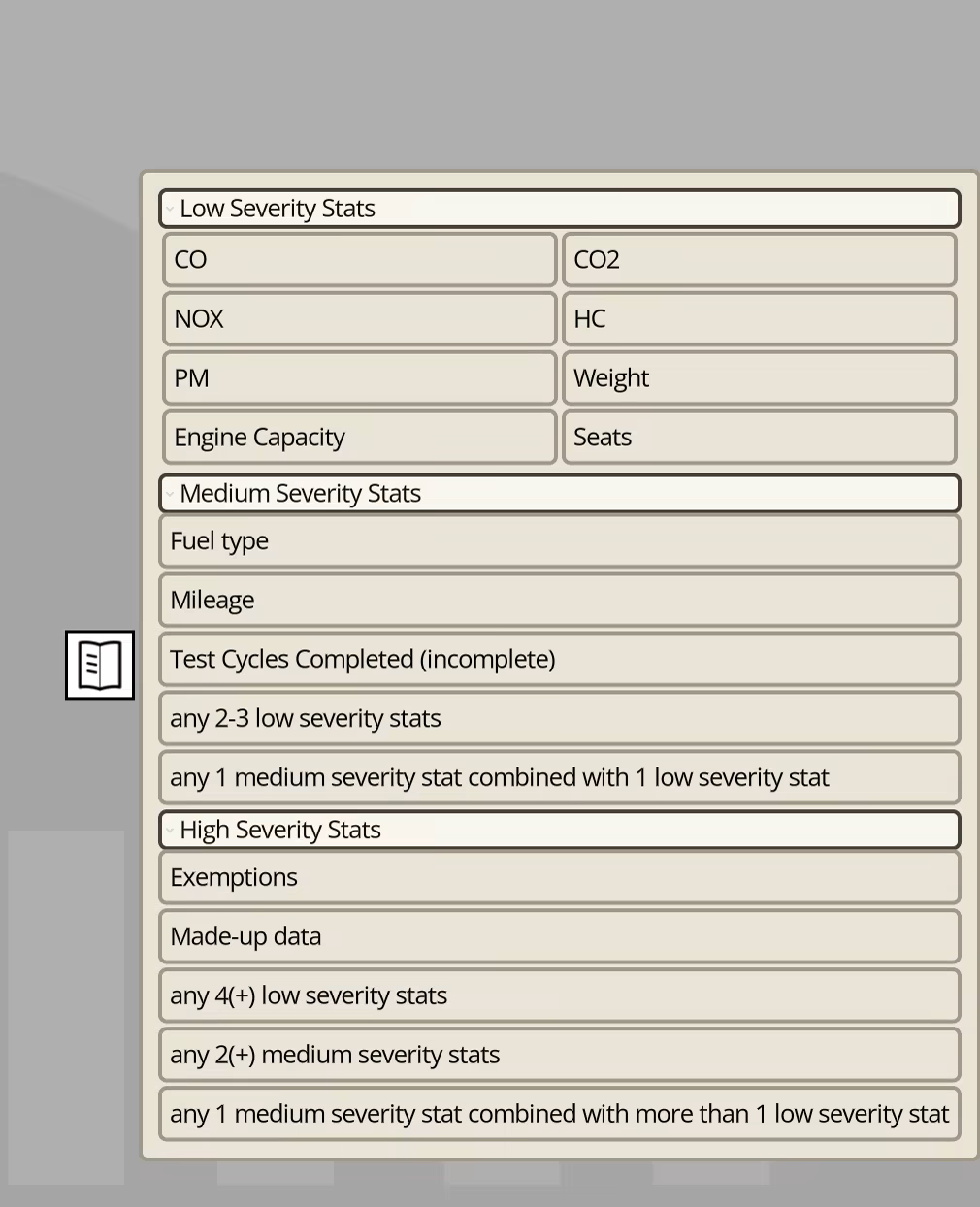Screen dimensions: 980x1207
Task: Select the Fuel type entry
Action: 559,541
